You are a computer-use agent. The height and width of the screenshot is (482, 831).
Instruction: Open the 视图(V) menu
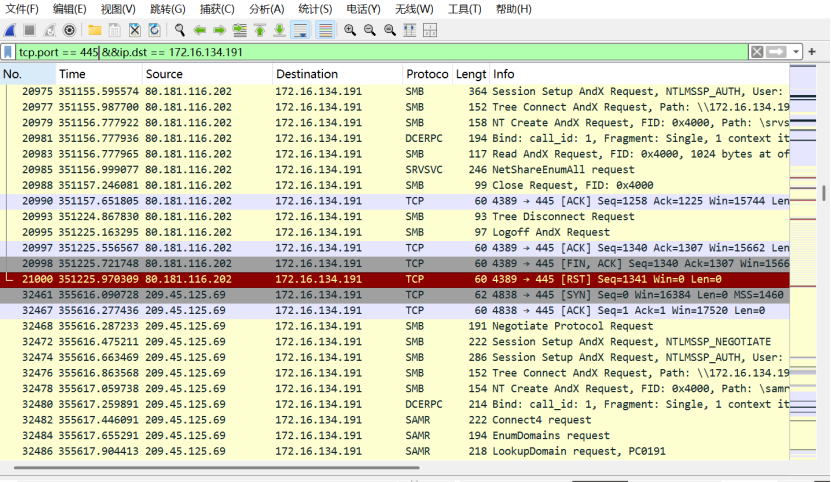[x=118, y=9]
